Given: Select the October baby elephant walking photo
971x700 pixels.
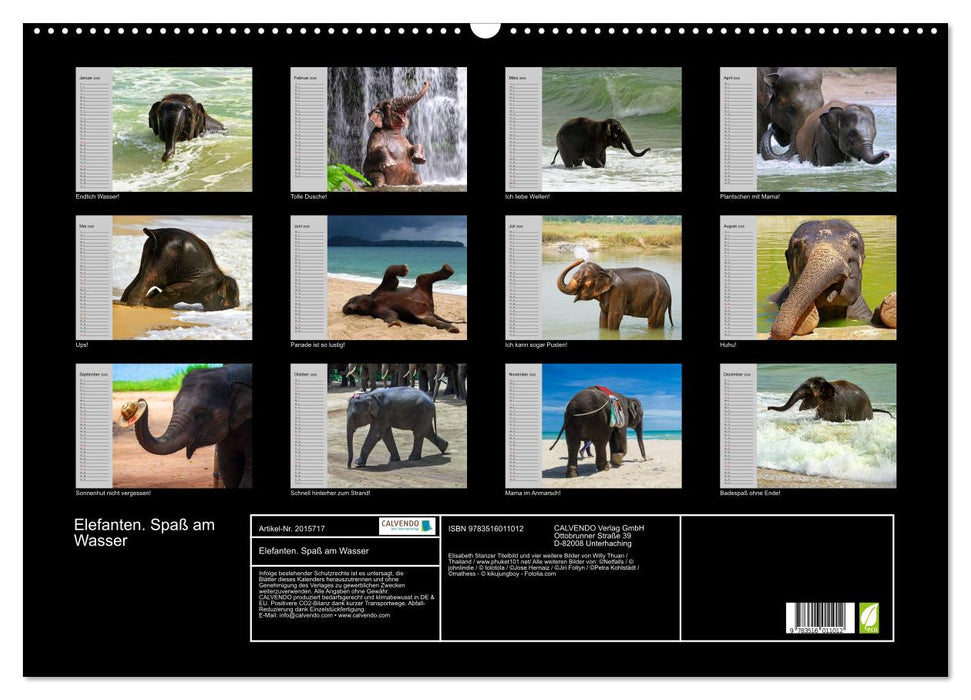Looking at the screenshot, I should [397, 425].
